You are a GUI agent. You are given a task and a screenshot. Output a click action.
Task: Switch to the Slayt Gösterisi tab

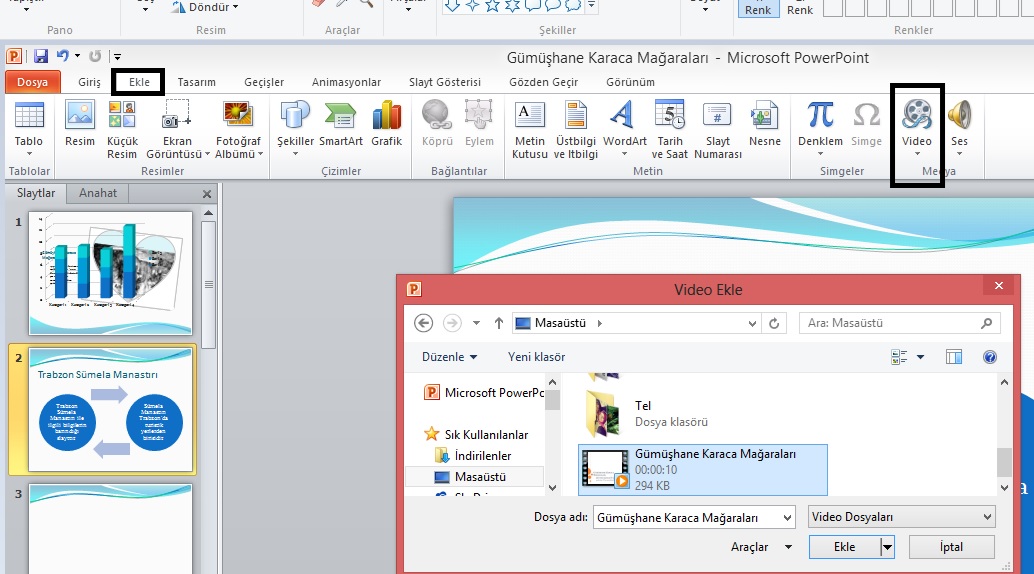444,82
